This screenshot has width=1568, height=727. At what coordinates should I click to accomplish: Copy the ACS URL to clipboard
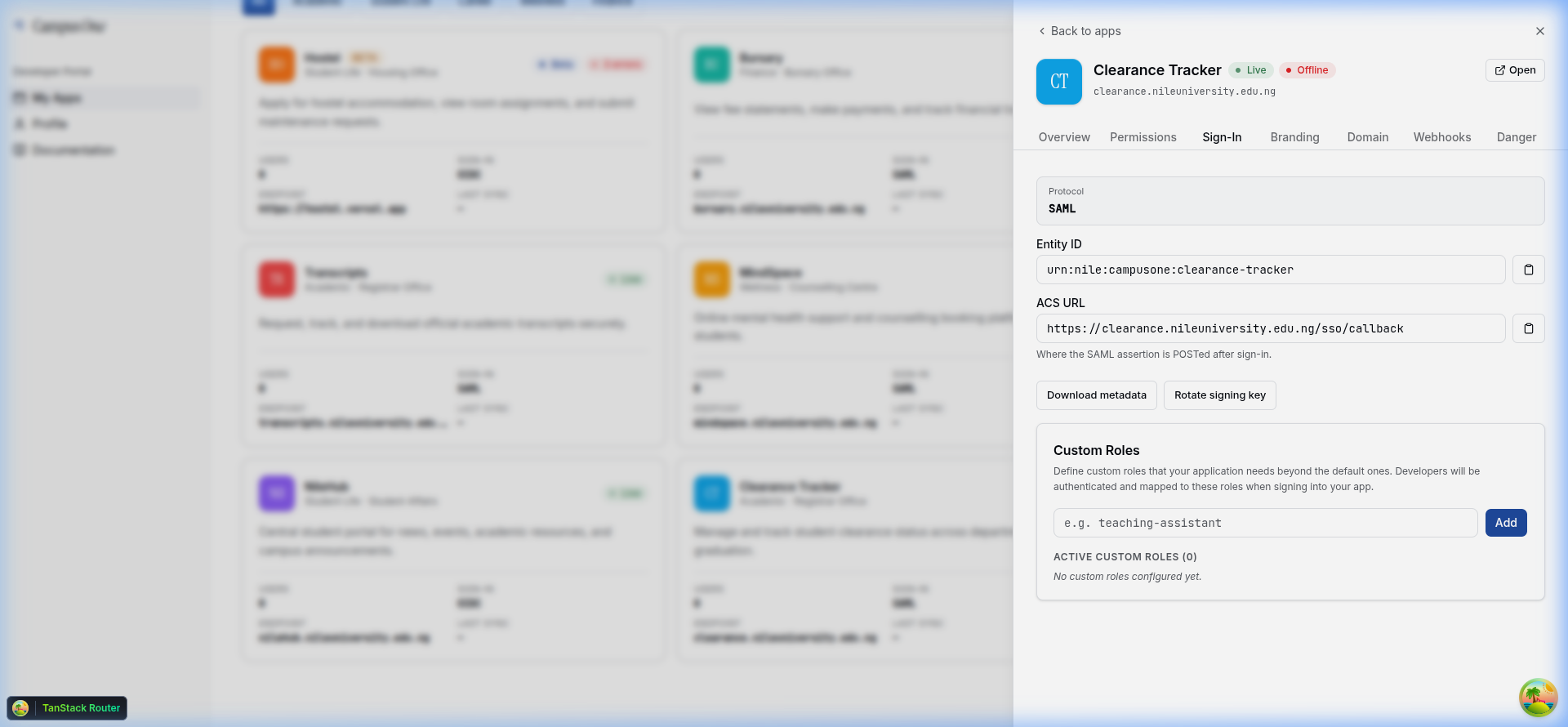1529,328
